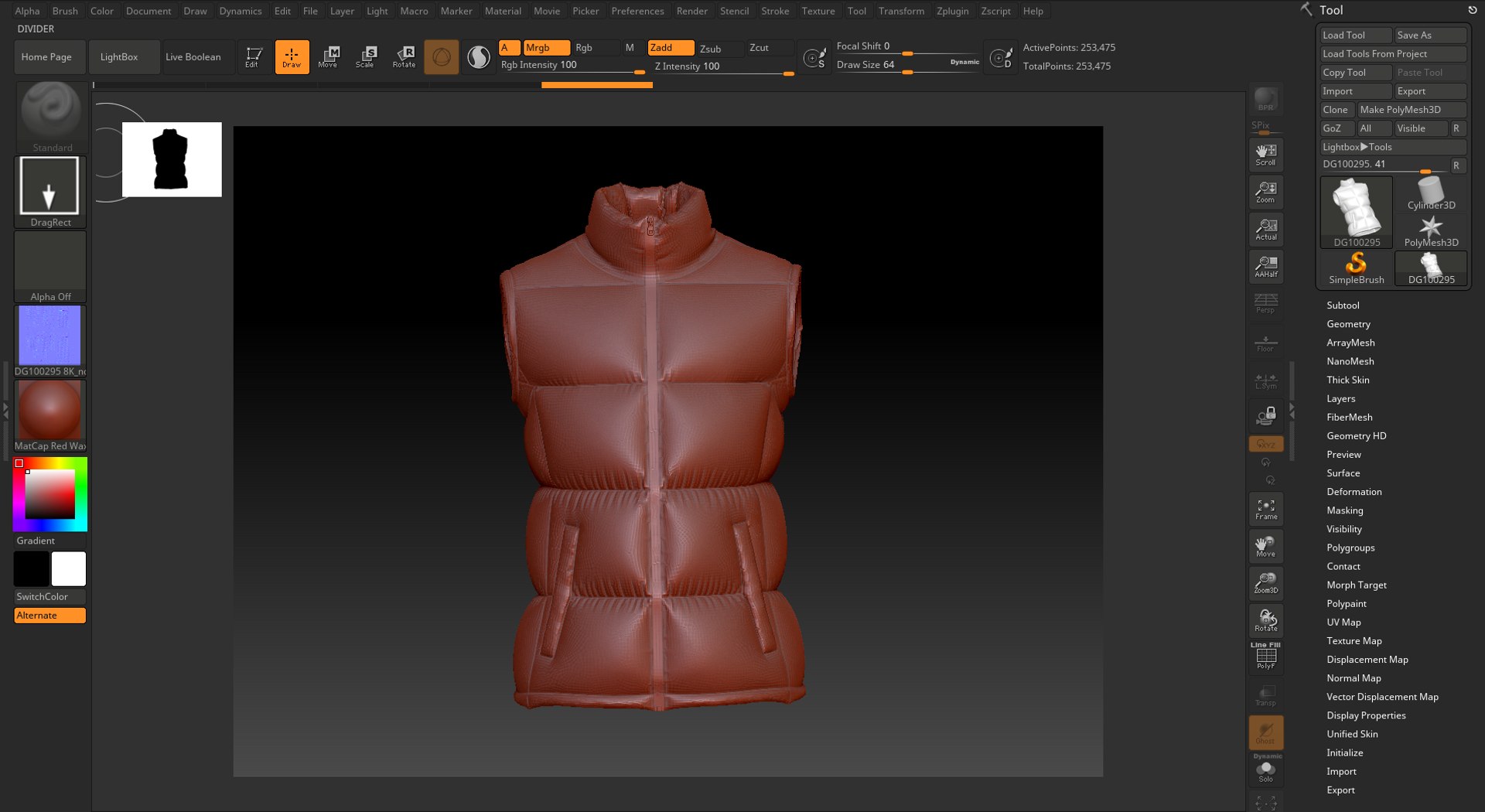Screen dimensions: 1485x812
Task: Select the SimpleBrush tool
Action: click(x=1357, y=268)
